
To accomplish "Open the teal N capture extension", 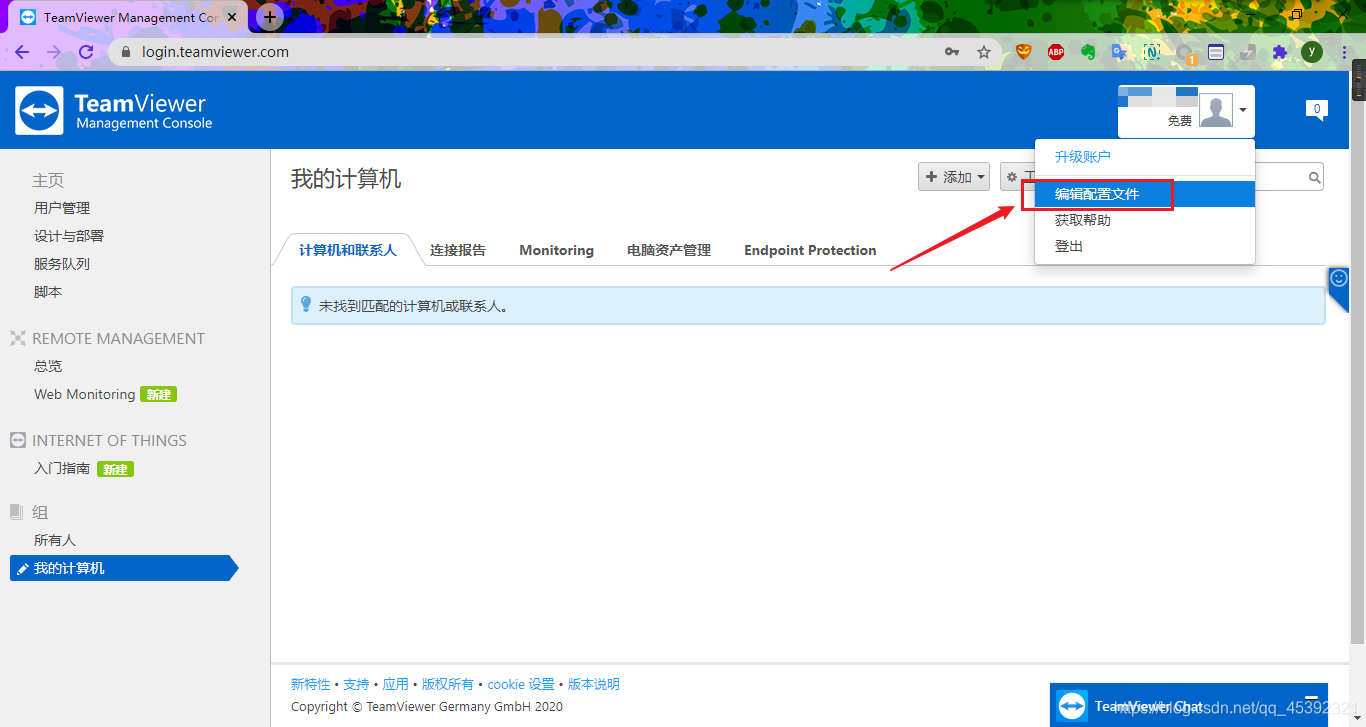I will tap(1152, 52).
